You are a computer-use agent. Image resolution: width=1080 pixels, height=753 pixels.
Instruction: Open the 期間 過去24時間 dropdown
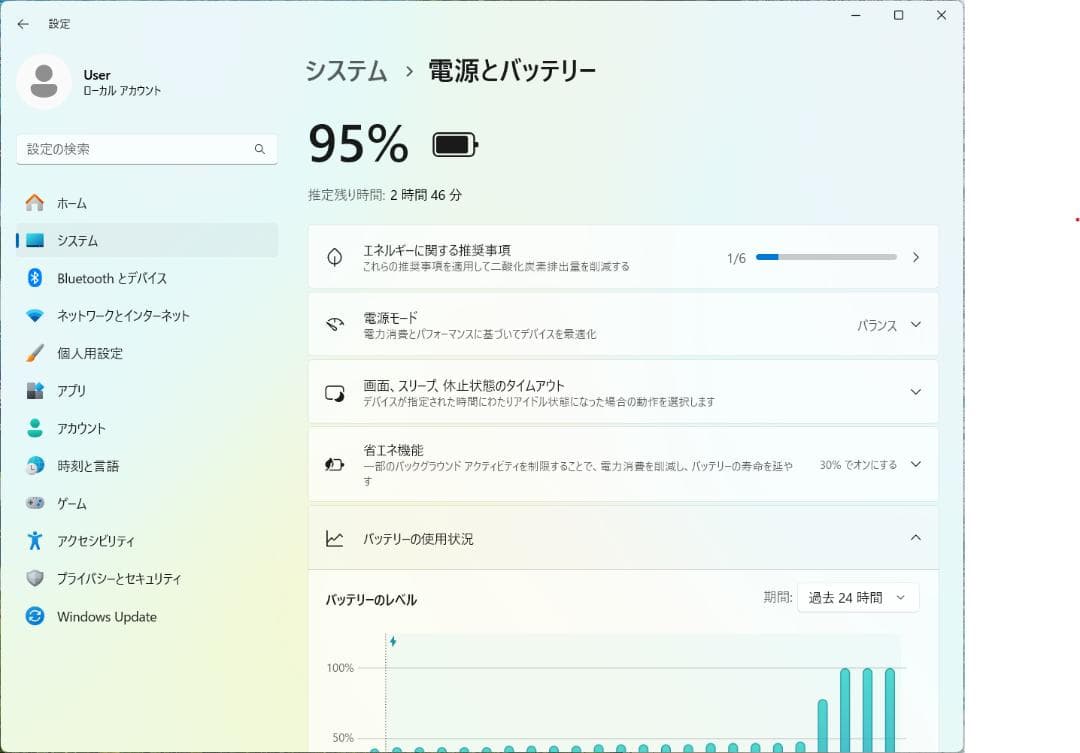click(x=857, y=597)
